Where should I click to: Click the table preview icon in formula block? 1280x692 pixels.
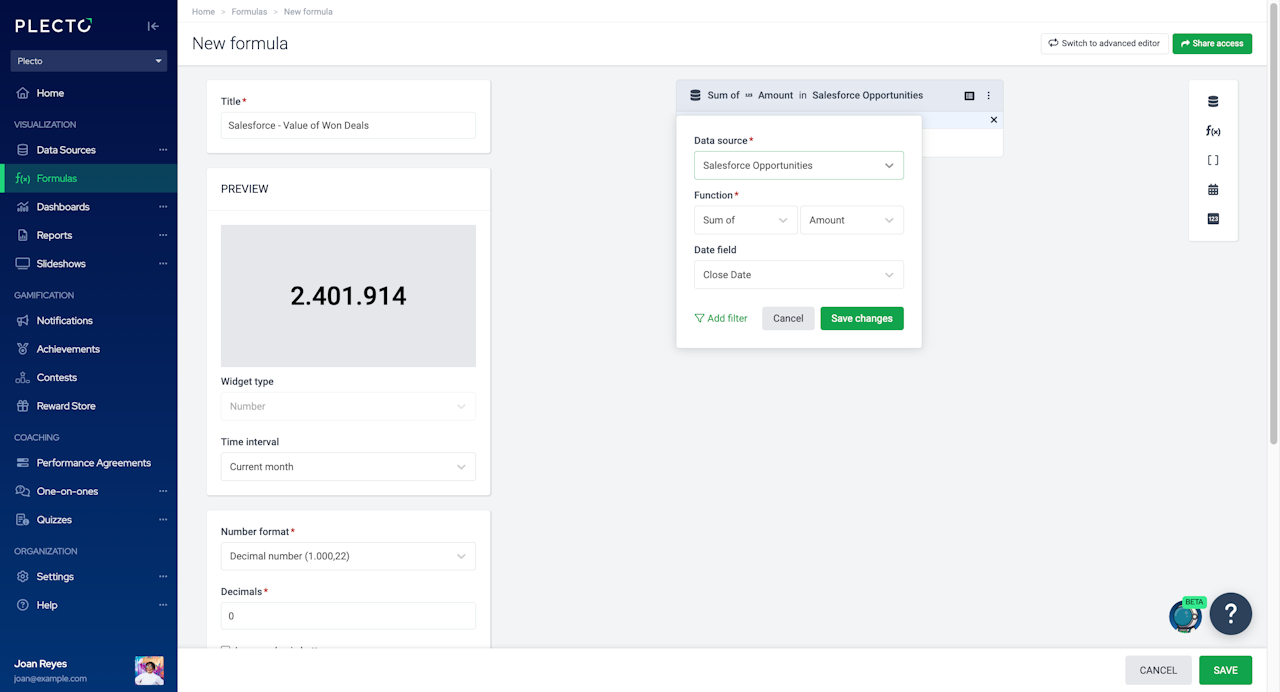(969, 96)
